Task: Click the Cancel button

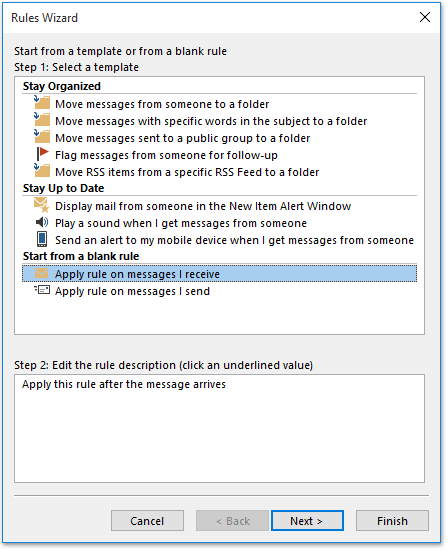Action: pyautogui.click(x=147, y=521)
